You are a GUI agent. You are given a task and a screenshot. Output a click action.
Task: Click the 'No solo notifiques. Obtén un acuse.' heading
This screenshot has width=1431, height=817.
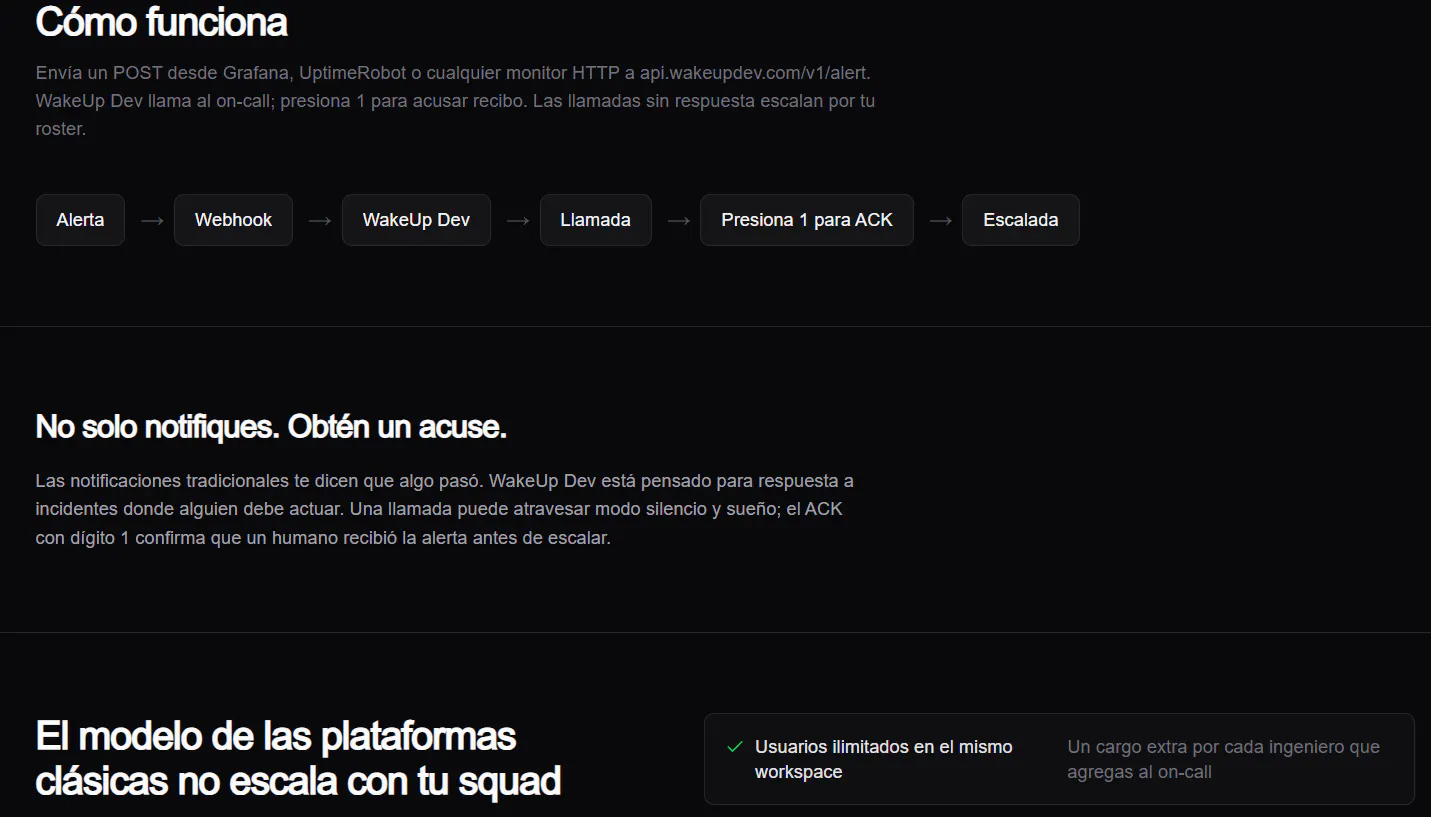pos(271,427)
